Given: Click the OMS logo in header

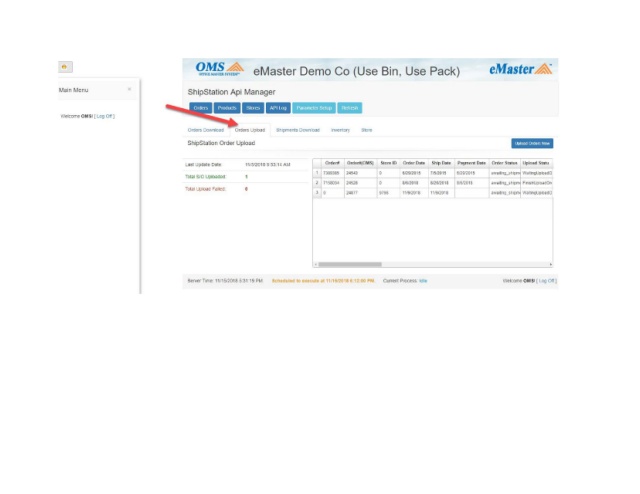Looking at the screenshot, I should (x=219, y=70).
